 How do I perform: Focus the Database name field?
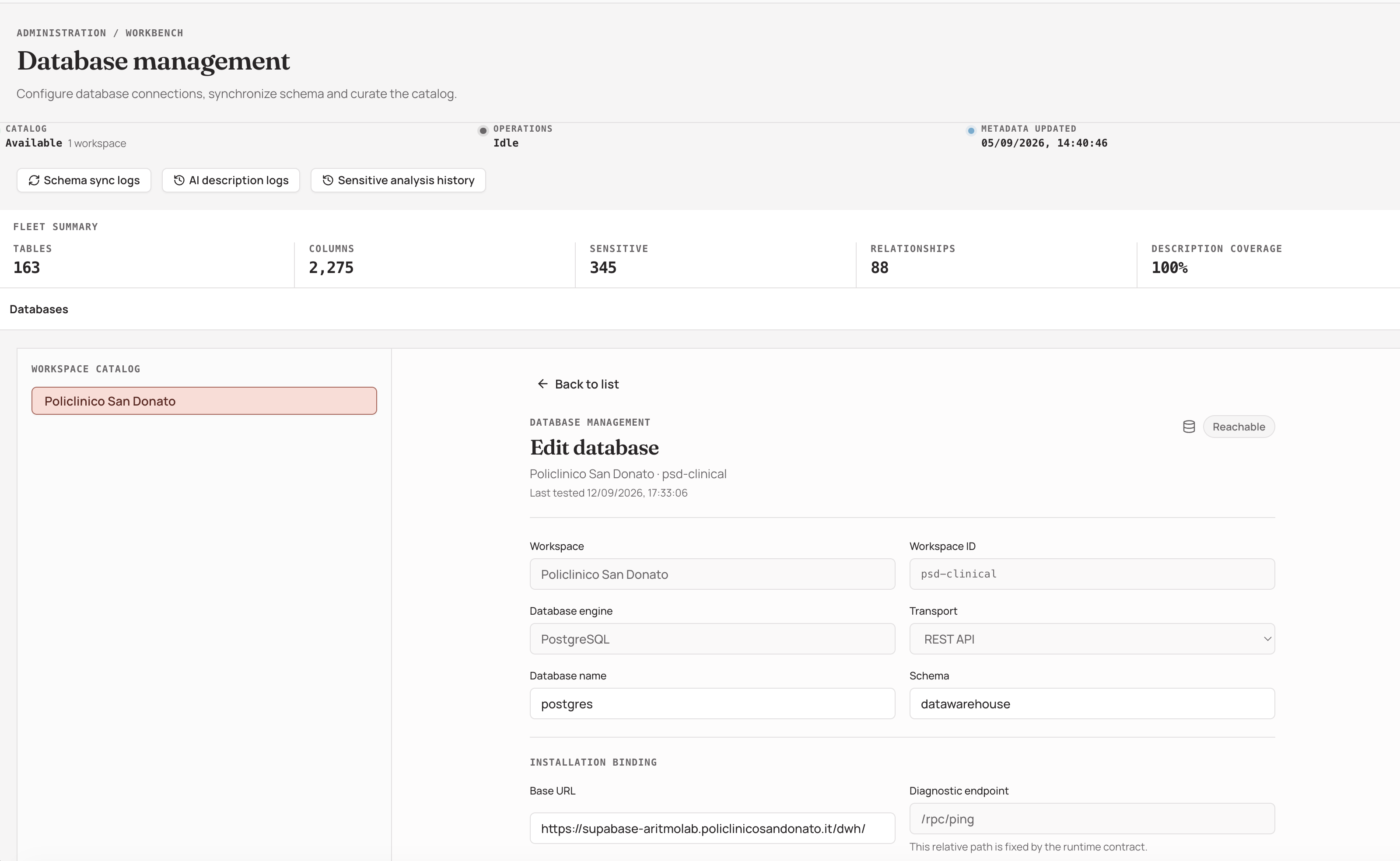712,704
